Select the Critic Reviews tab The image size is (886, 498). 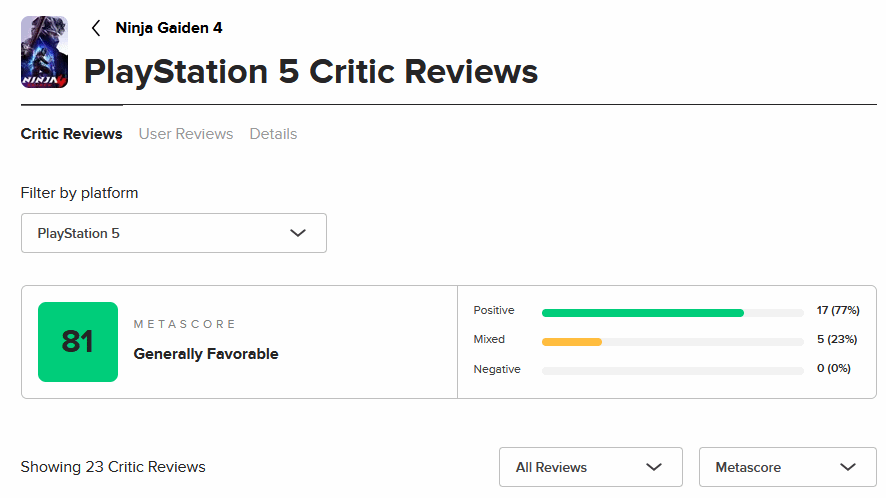[71, 134]
